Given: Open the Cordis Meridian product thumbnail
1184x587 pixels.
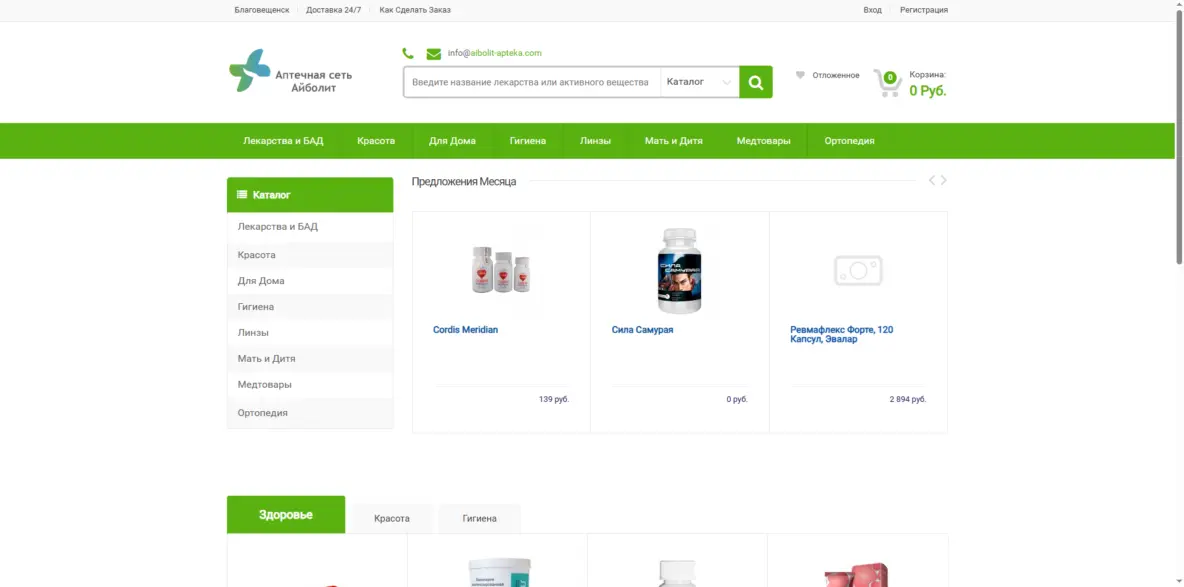Looking at the screenshot, I should (x=501, y=270).
